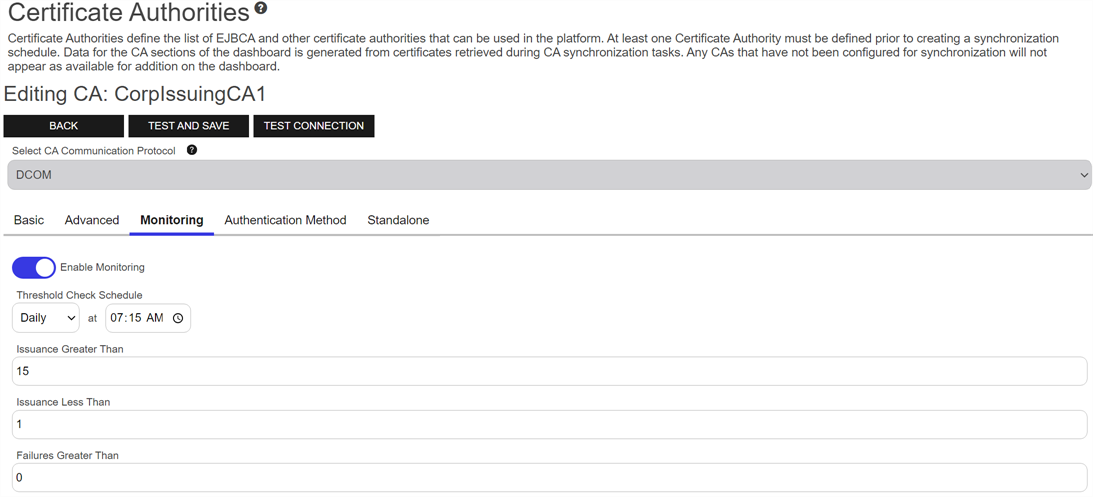Turn off the Enable Monitoring toggle
Image resolution: width=1093 pixels, height=497 pixels.
coord(33,268)
